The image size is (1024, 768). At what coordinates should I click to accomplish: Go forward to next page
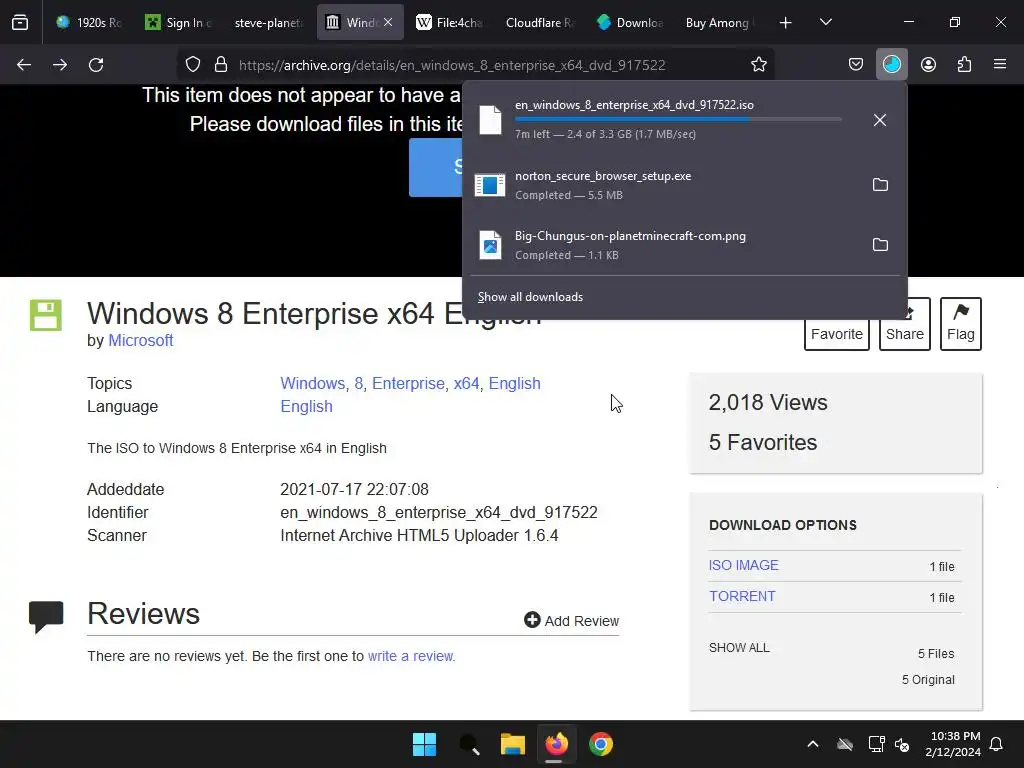tap(60, 65)
